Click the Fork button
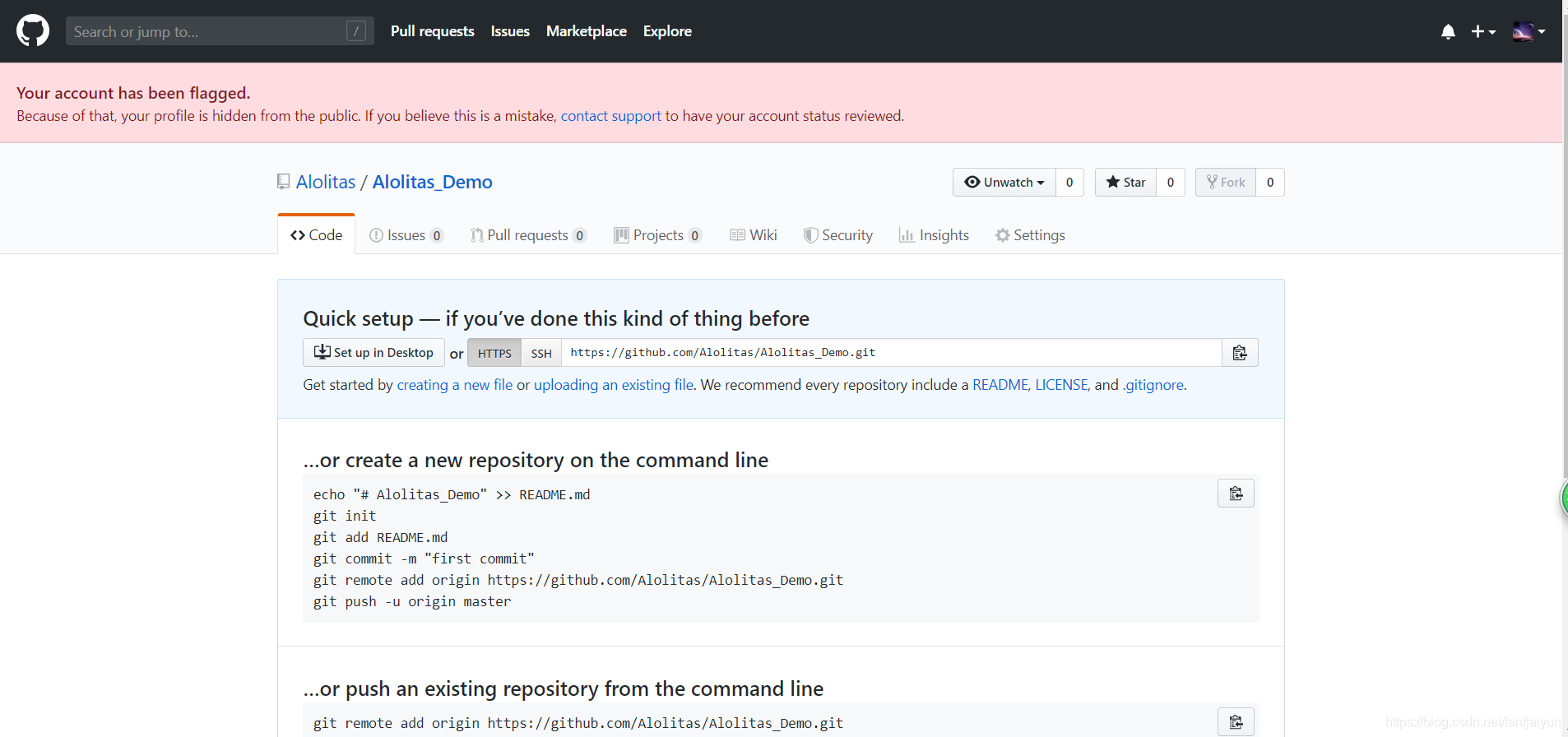This screenshot has width=1568, height=737. pyautogui.click(x=1226, y=183)
